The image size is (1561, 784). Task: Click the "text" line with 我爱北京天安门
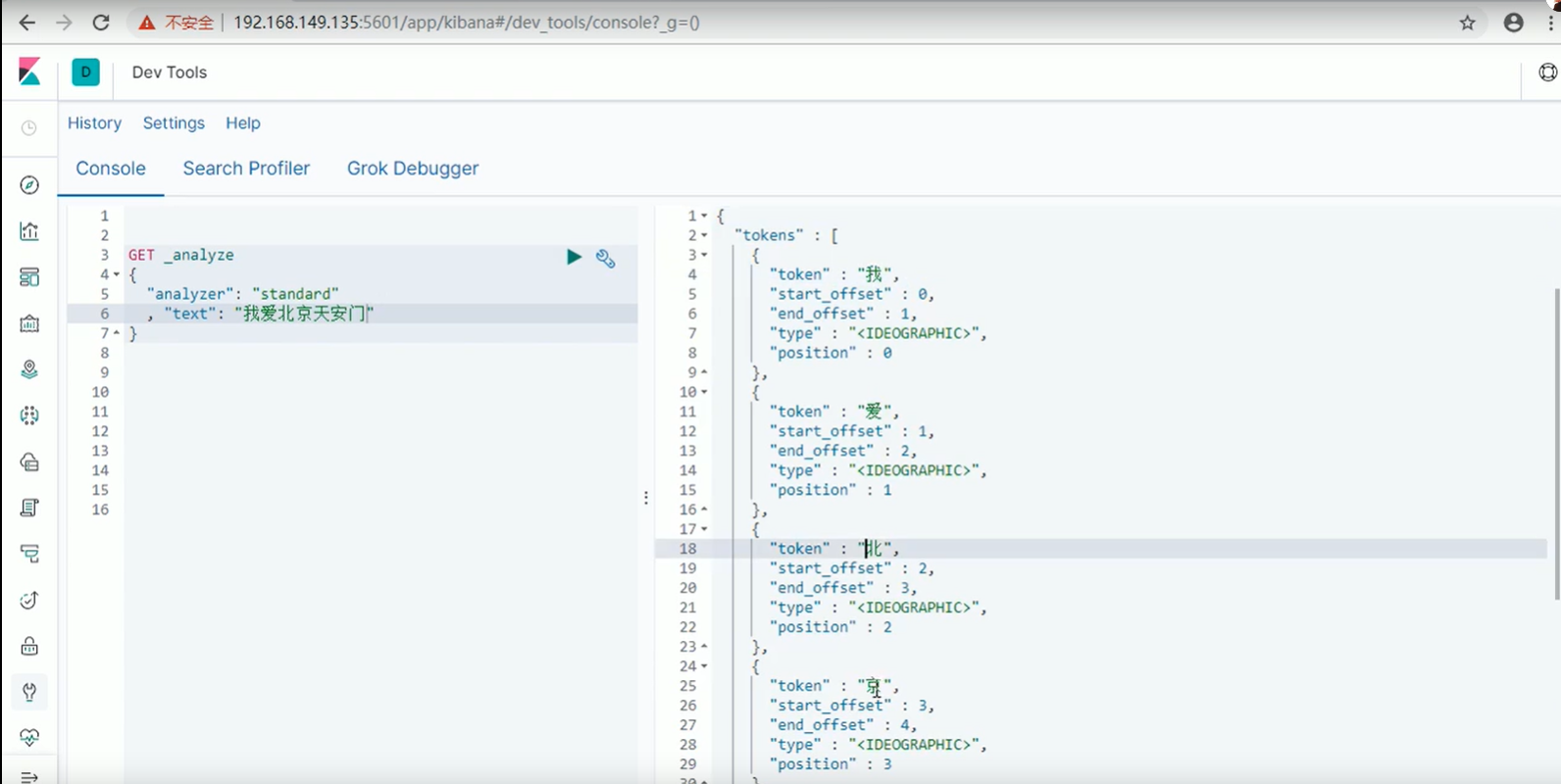coord(261,314)
